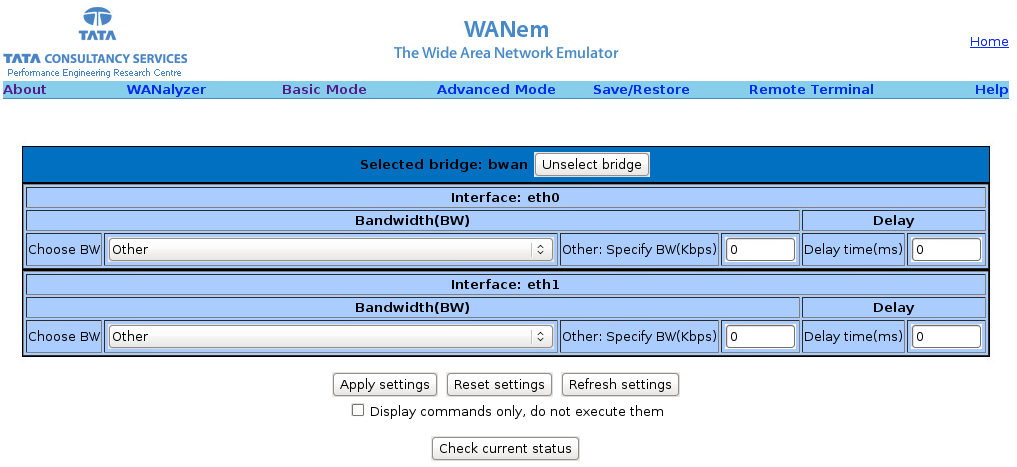The width and height of the screenshot is (1017, 467).
Task: Switch to Basic Mode
Action: (324, 90)
